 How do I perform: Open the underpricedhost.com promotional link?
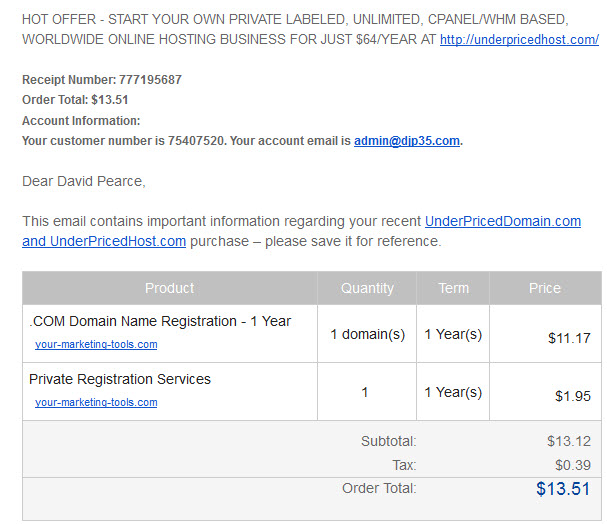519,39
